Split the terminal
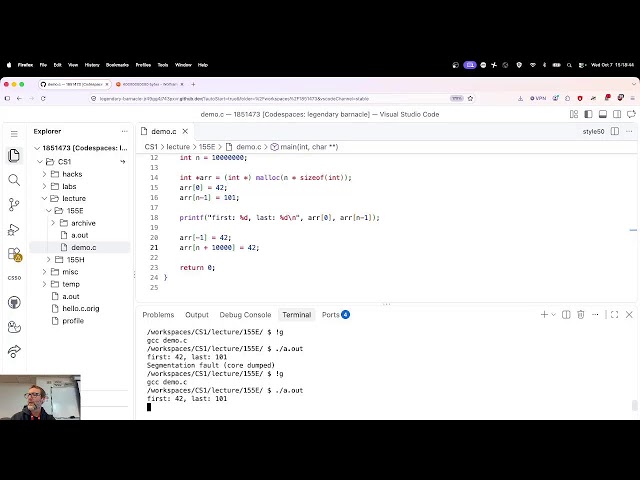The width and height of the screenshot is (640, 480). click(x=566, y=315)
